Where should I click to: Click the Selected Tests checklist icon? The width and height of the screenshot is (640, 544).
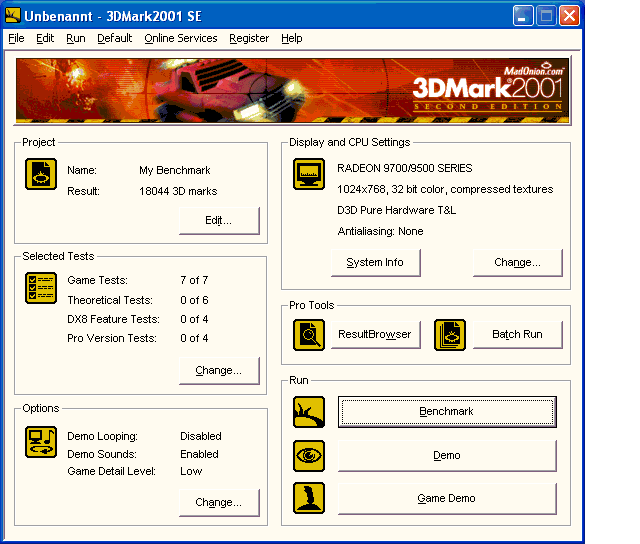(41, 288)
